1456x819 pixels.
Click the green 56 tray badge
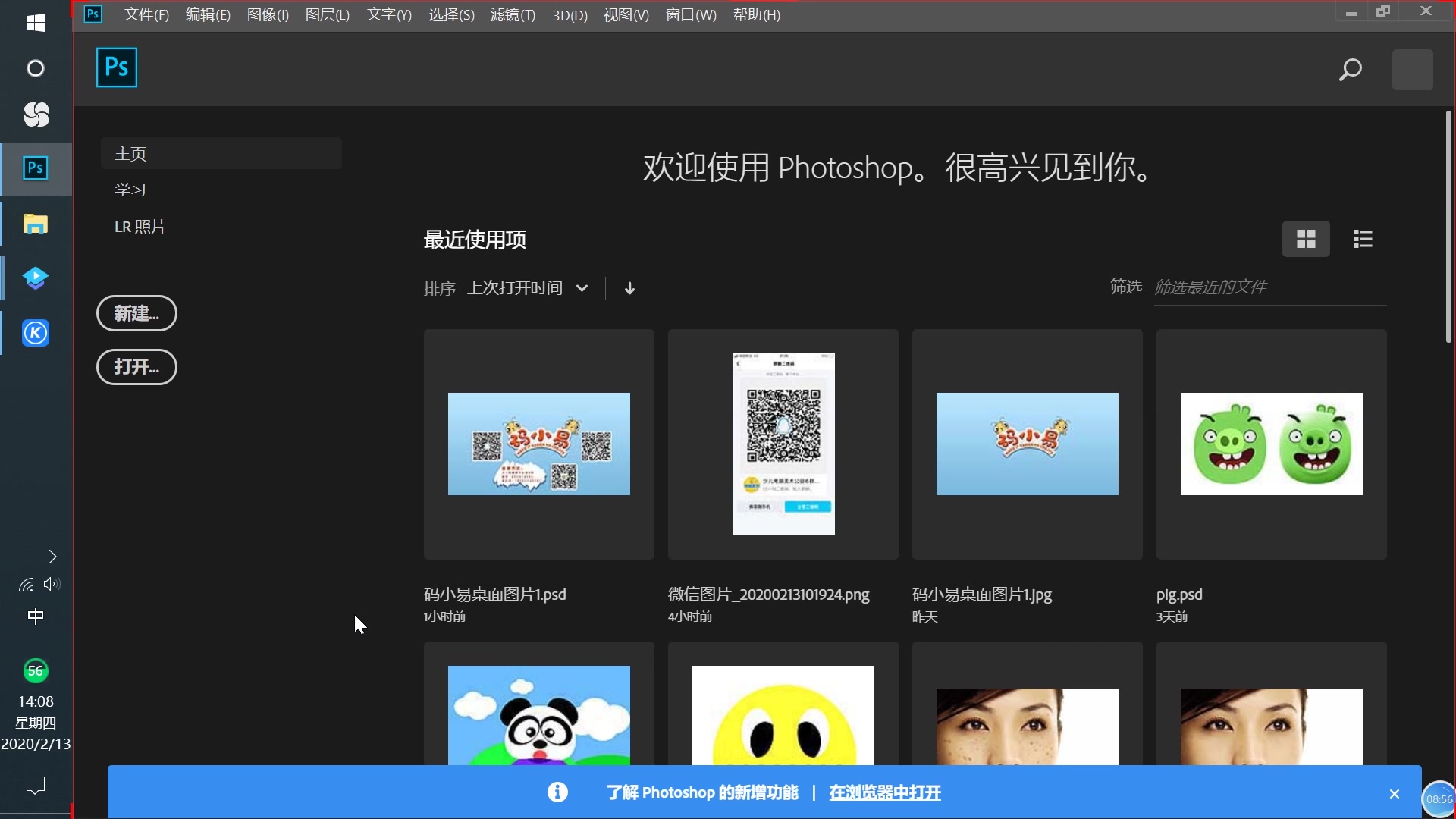(36, 670)
